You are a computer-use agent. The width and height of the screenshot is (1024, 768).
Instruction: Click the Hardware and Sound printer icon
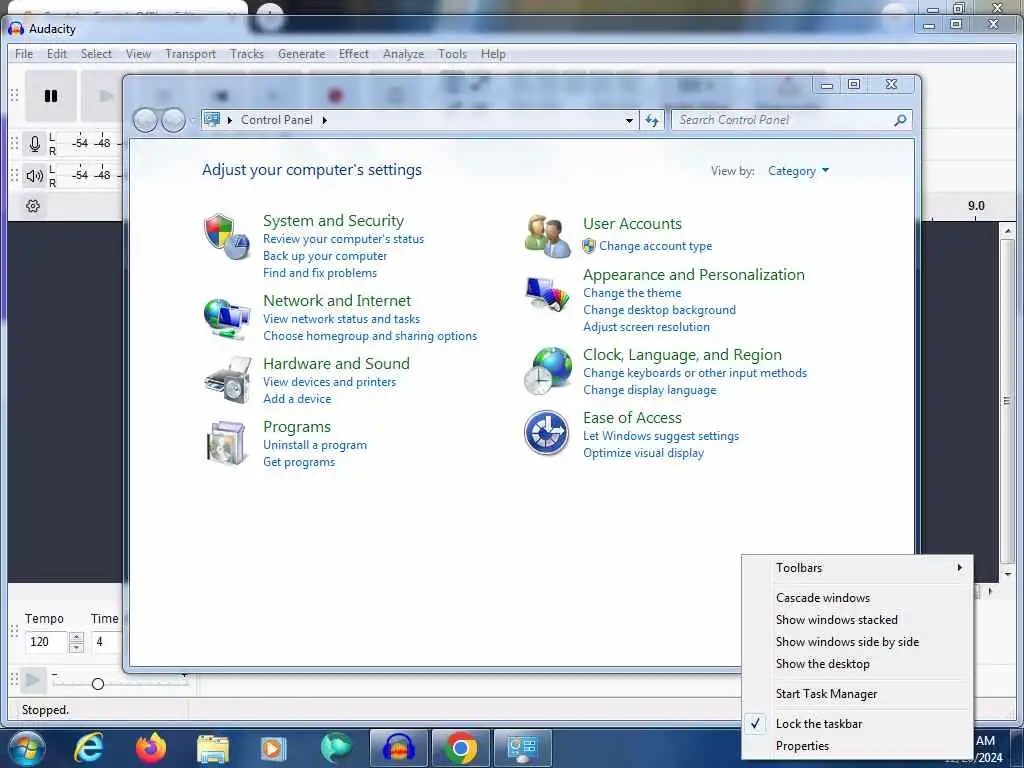227,379
